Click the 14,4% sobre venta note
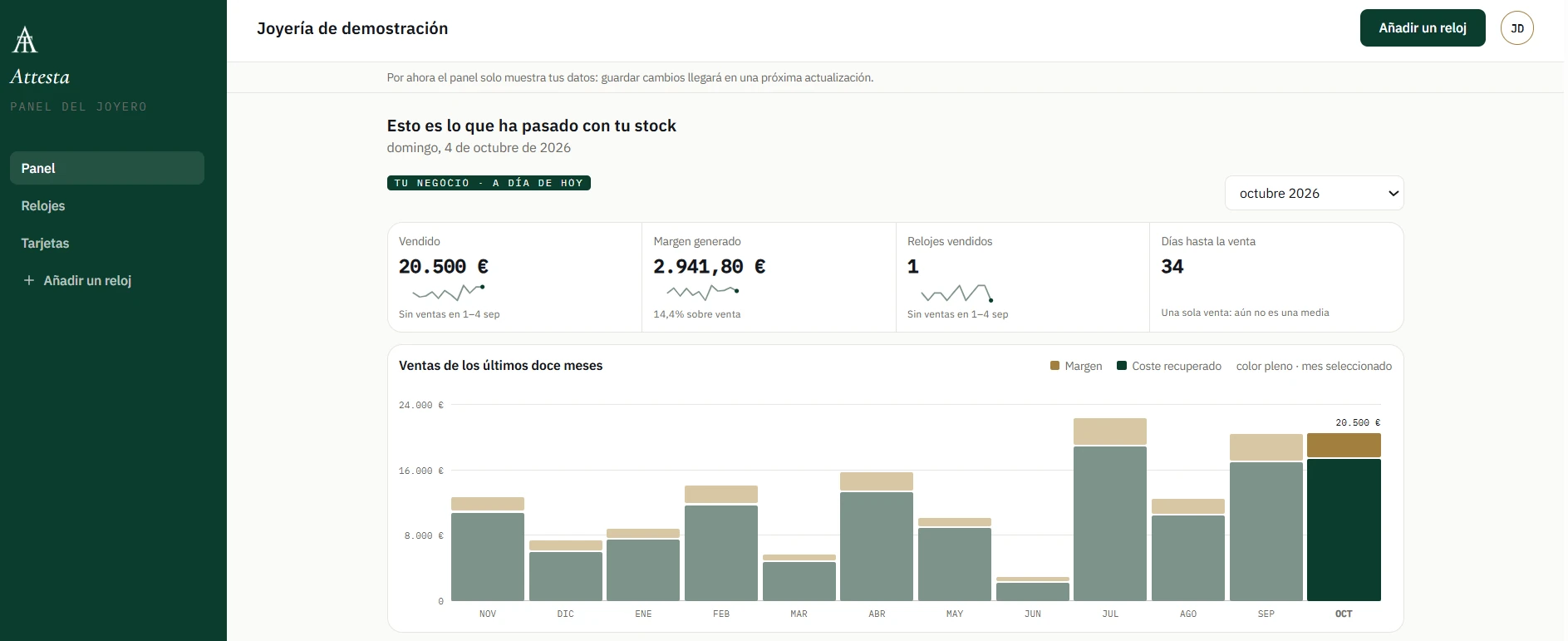This screenshot has height=641, width=1568. [x=697, y=314]
